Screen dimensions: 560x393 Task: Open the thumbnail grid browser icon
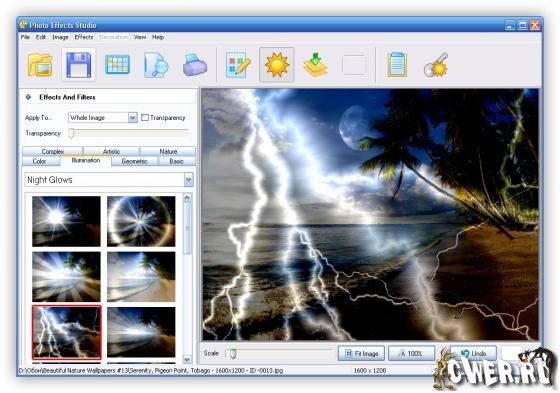pyautogui.click(x=117, y=65)
